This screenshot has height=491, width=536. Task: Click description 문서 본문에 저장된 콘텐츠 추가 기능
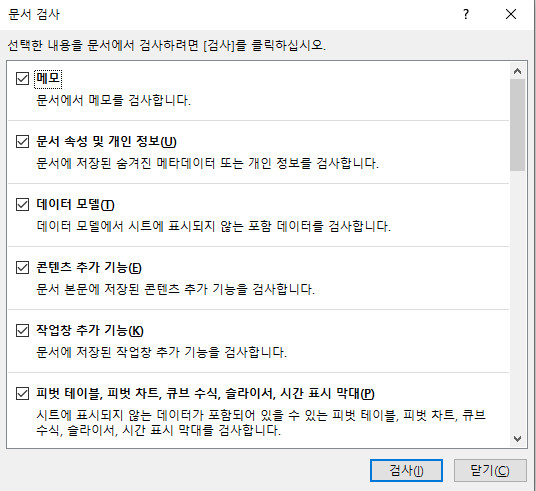point(175,289)
